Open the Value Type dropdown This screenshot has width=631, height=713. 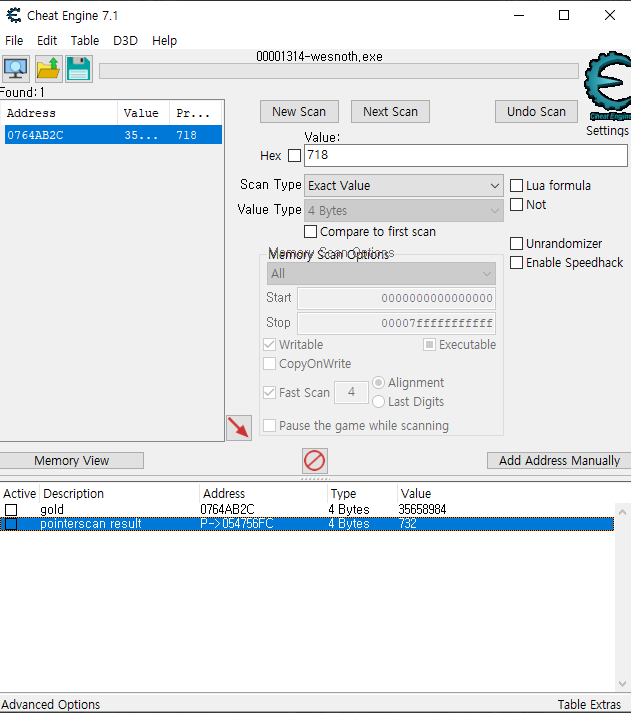tap(404, 211)
